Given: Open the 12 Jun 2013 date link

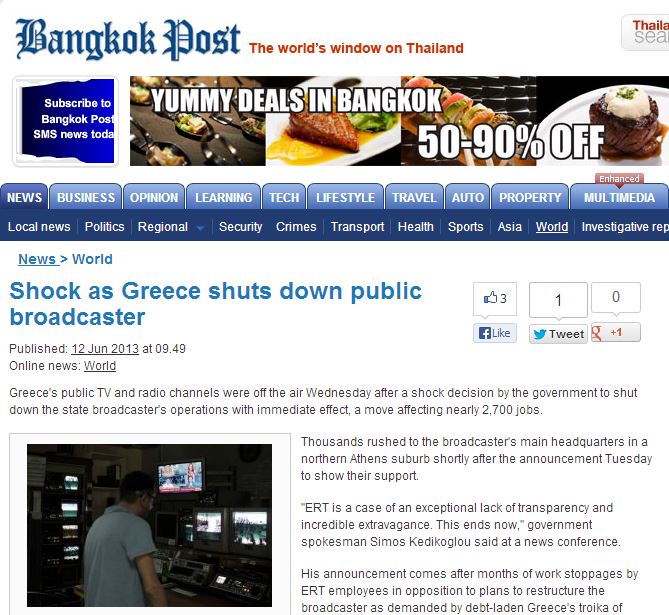Looking at the screenshot, I should coord(105,349).
